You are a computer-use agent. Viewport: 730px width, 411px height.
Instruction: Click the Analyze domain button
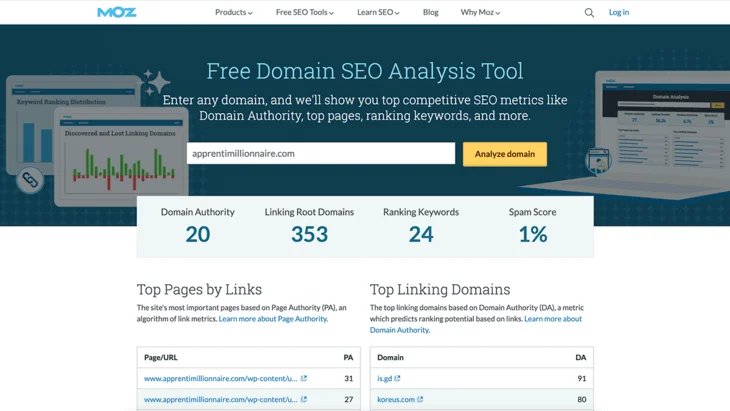click(505, 154)
